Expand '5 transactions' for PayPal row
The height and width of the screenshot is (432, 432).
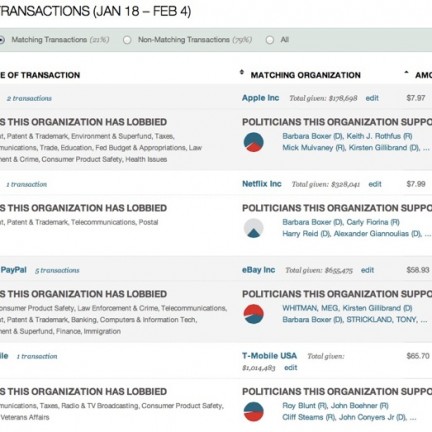[57, 270]
